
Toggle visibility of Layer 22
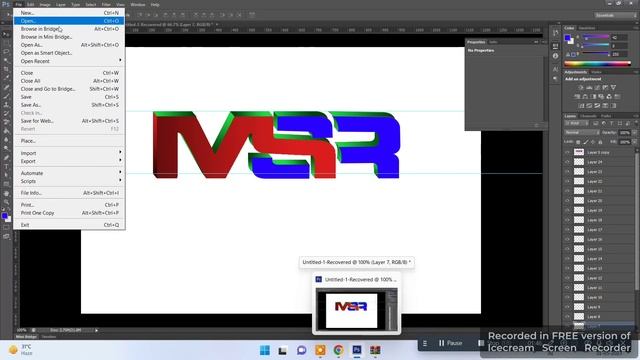[x=567, y=181]
